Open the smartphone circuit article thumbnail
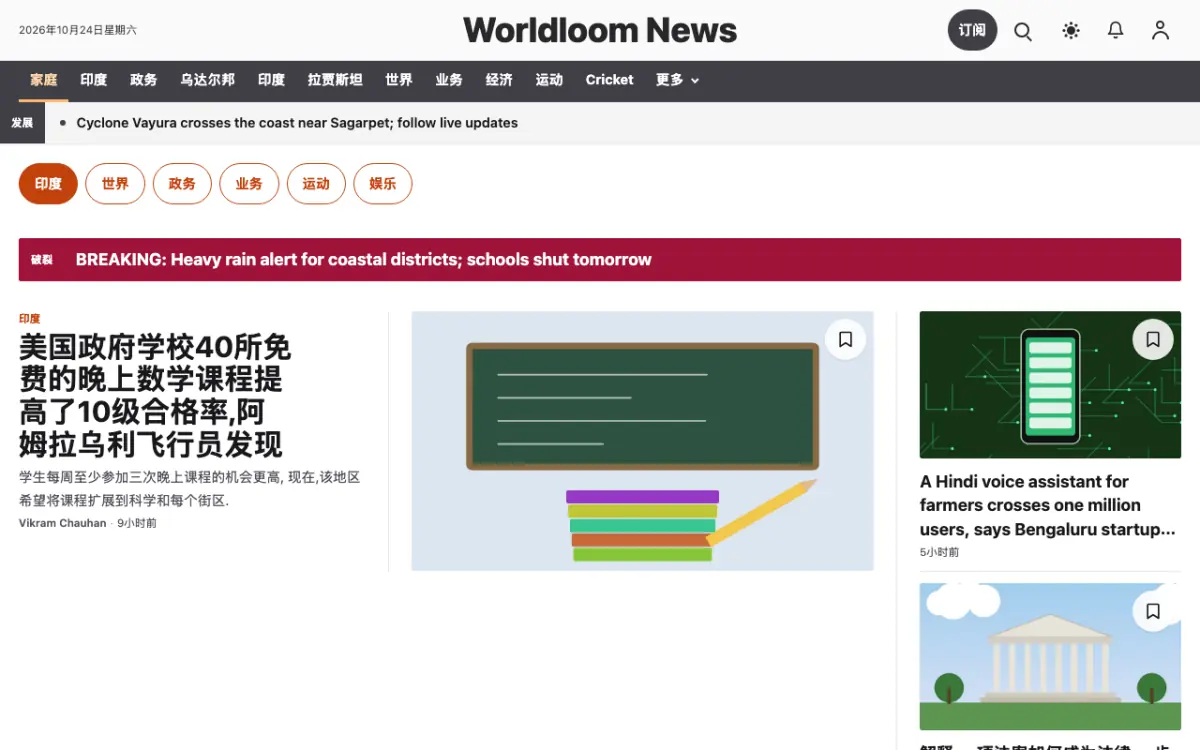The width and height of the screenshot is (1200, 750). [1050, 385]
